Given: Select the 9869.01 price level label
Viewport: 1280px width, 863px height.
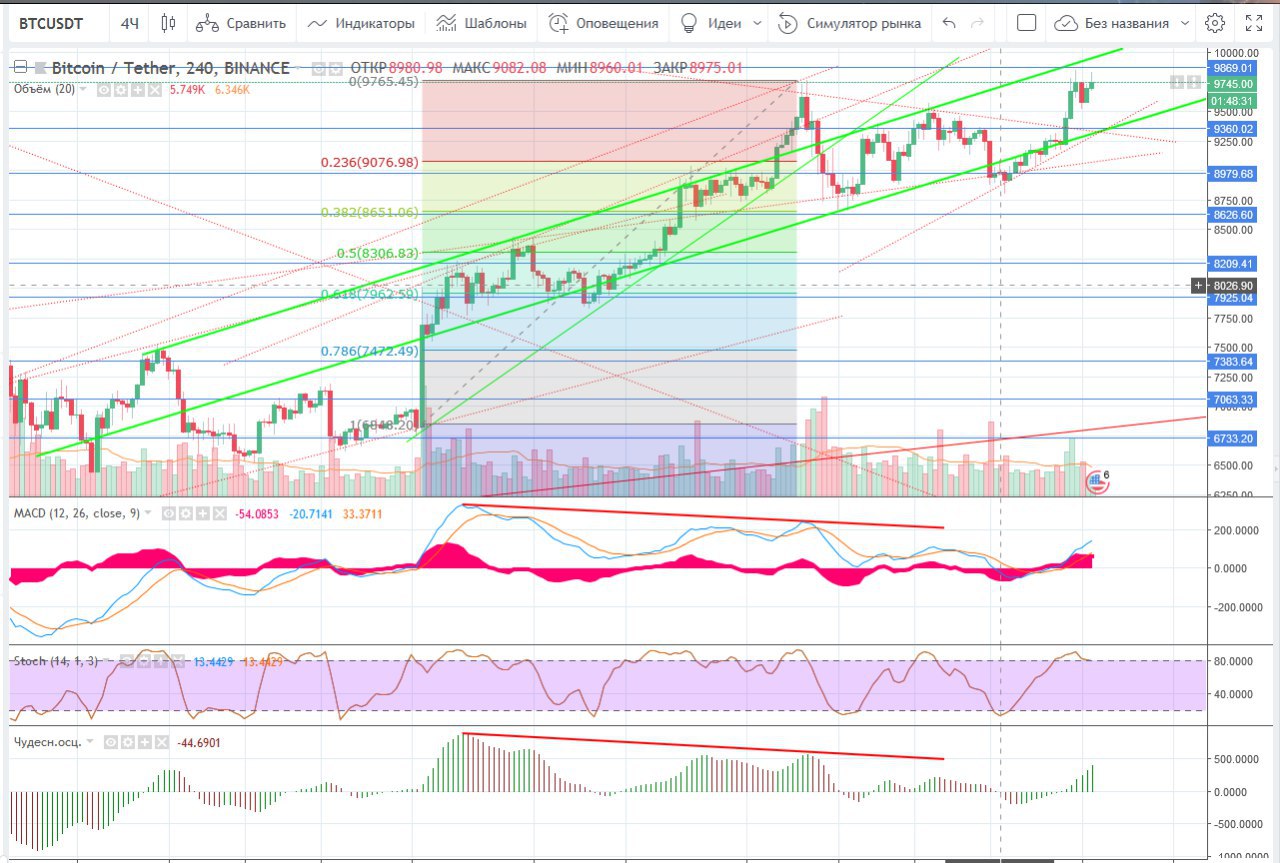Looking at the screenshot, I should (1233, 68).
